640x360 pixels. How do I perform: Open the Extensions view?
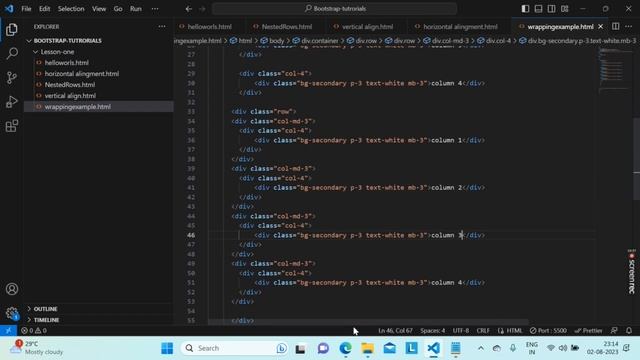[12, 126]
